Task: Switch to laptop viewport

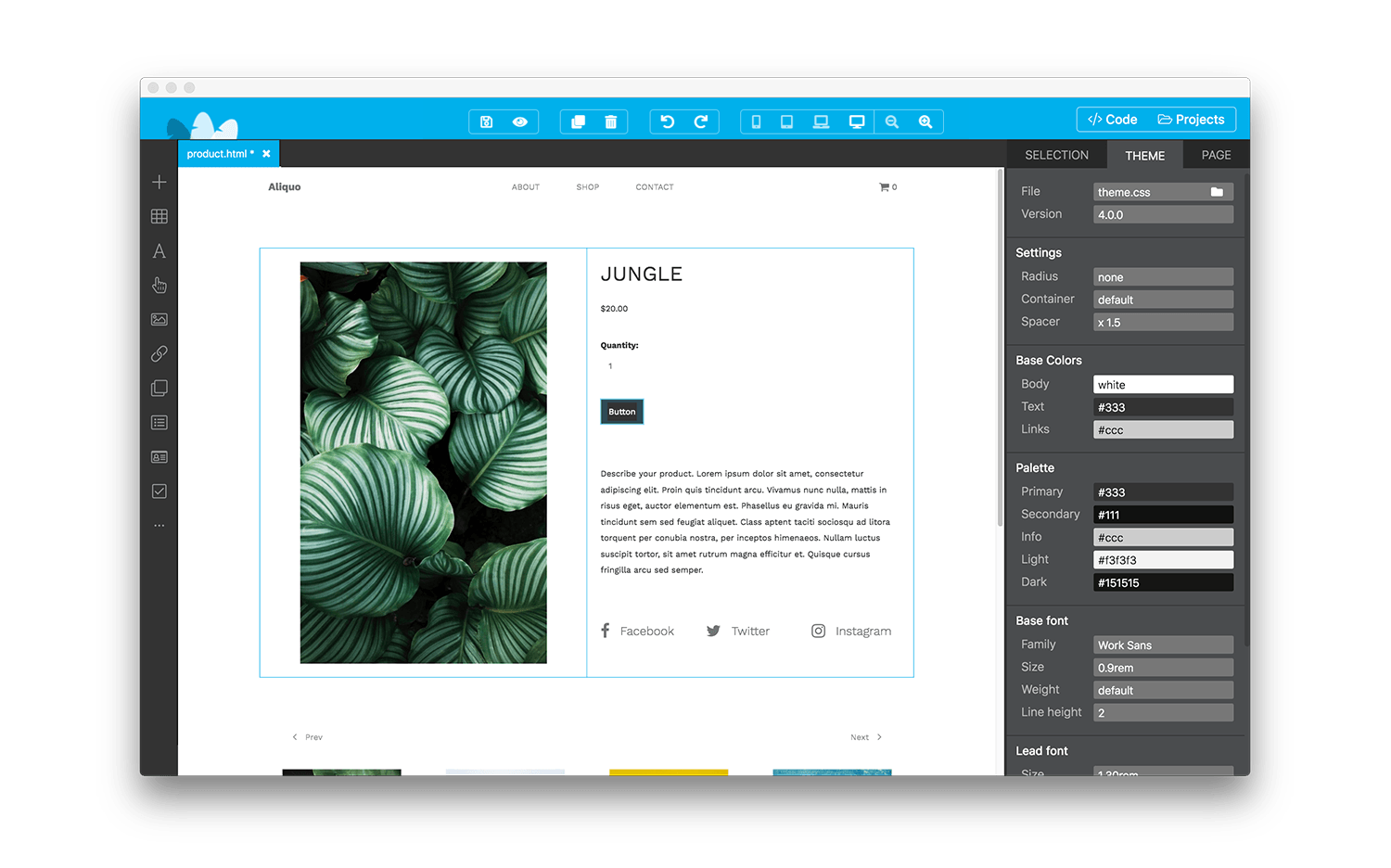Action: 821,121
